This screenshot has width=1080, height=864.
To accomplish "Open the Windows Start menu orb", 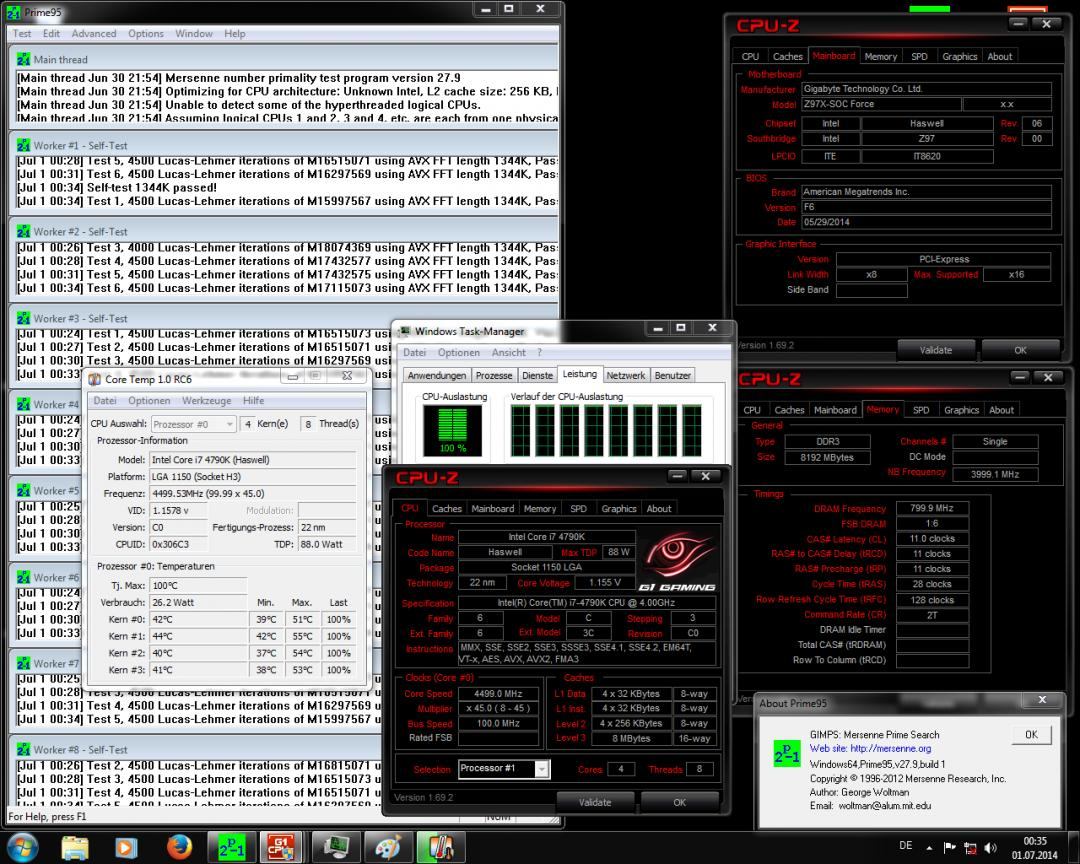I will pos(22,847).
